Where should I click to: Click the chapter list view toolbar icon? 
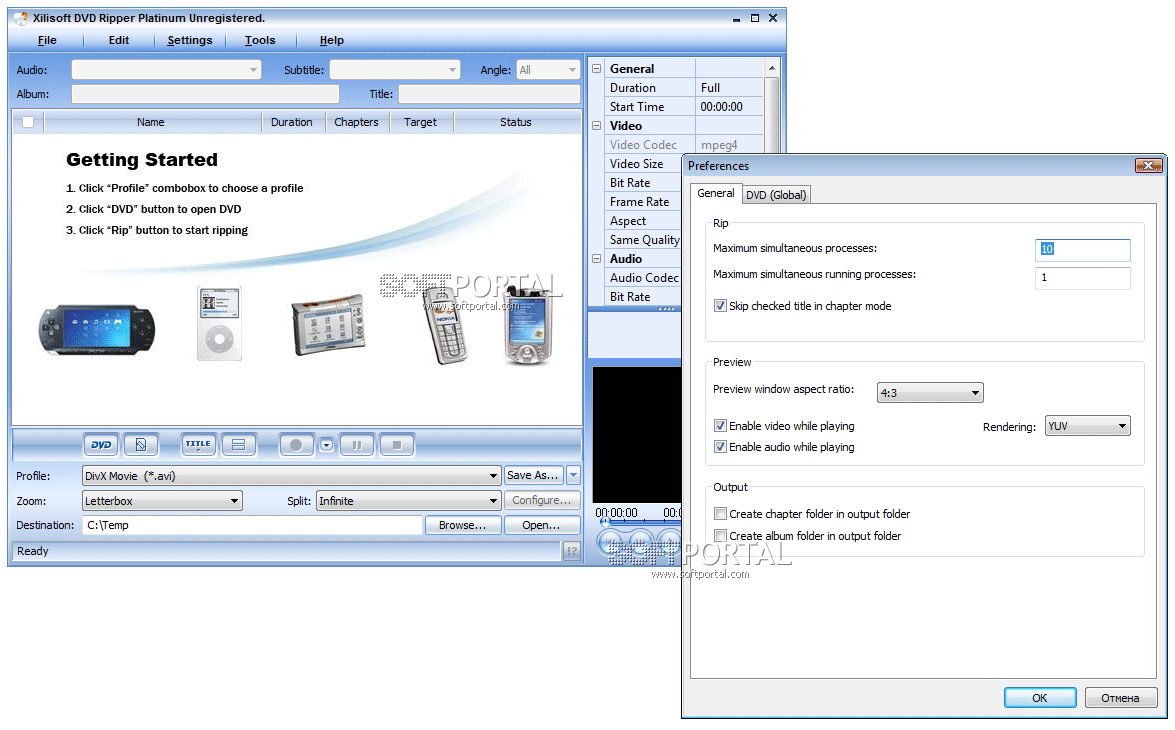coord(238,445)
